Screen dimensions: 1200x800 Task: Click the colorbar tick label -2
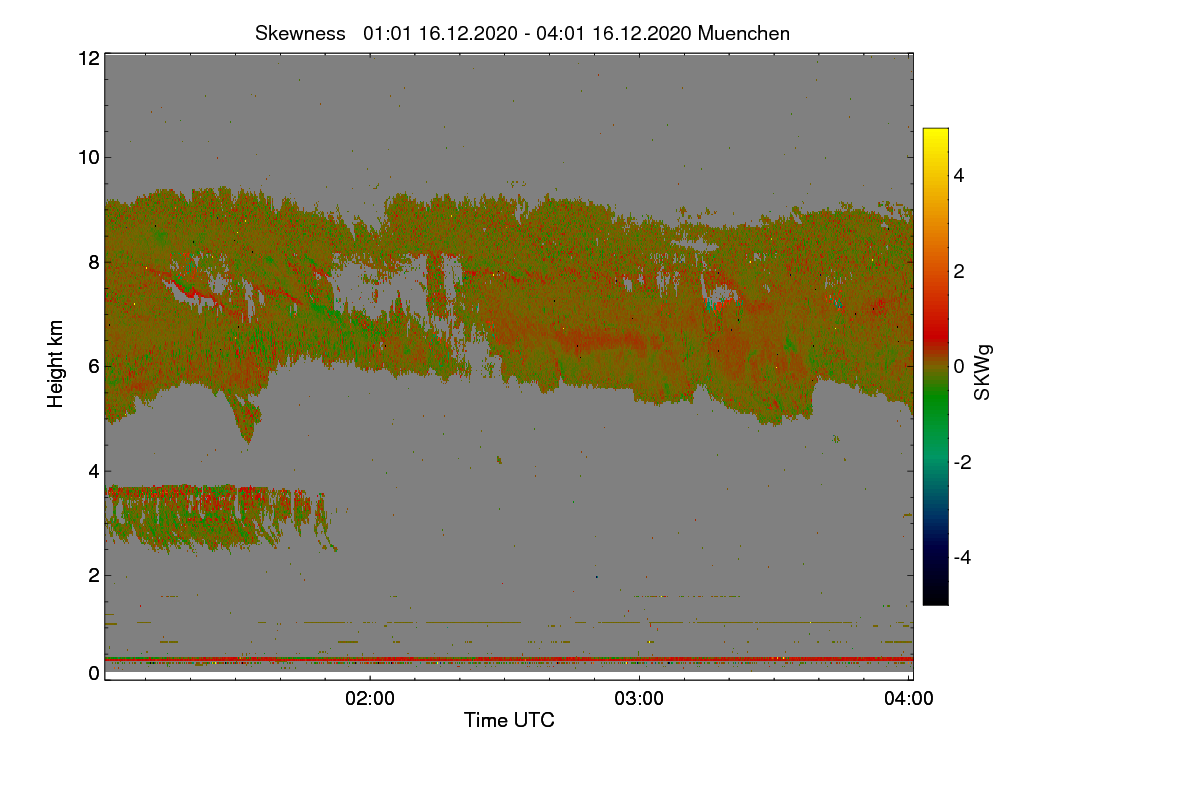[962, 462]
